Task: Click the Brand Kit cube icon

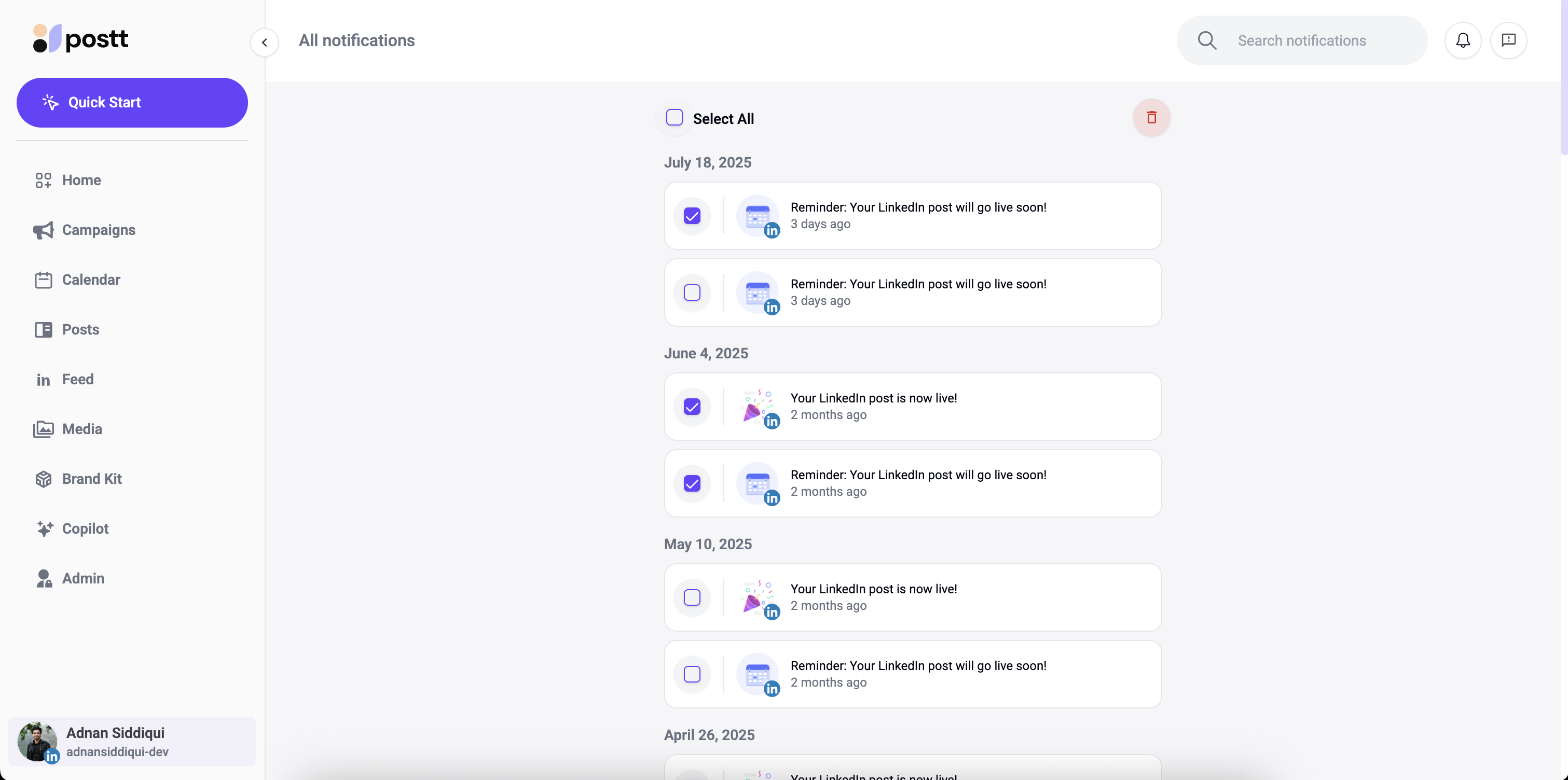Action: pyautogui.click(x=43, y=479)
